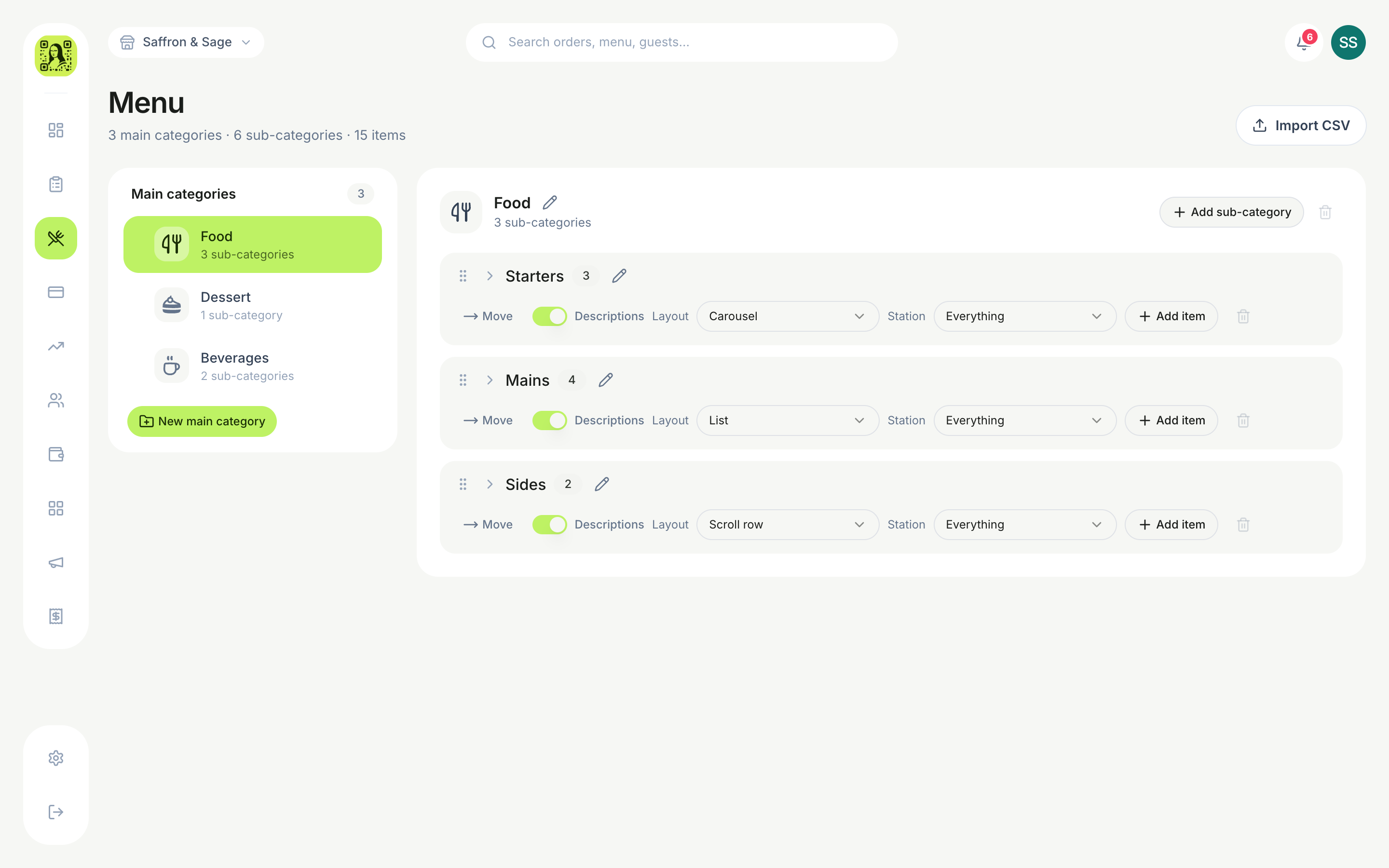
Task: Open the wallet icon in sidebar
Action: tap(55, 454)
